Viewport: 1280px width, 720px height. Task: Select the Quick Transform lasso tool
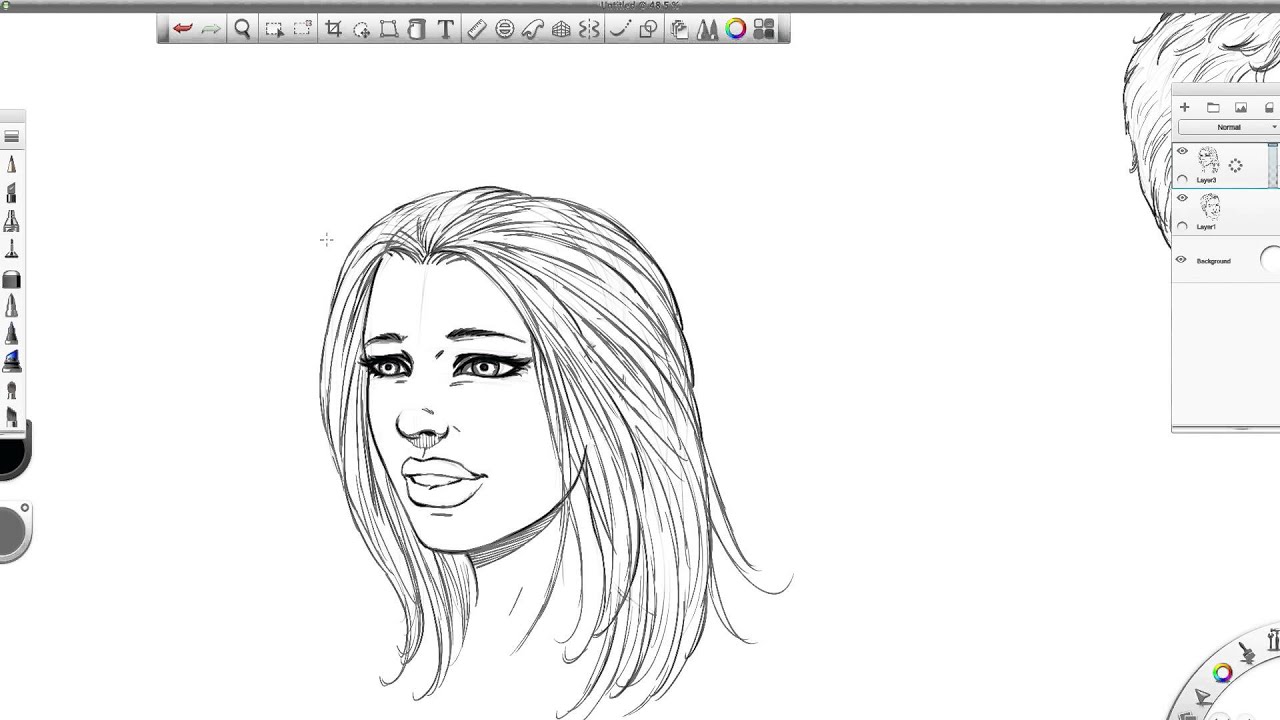[362, 29]
